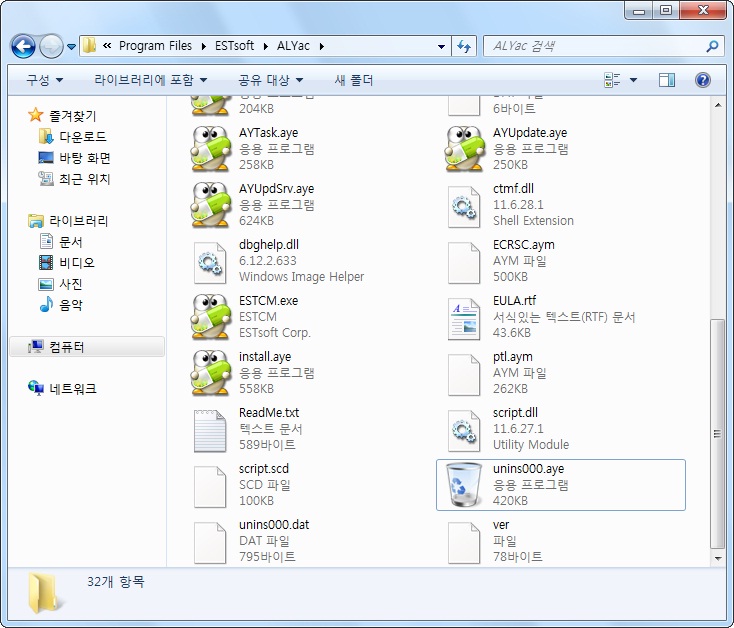Screen dimensions: 734x628
Task: Open the 음악 library
Action: tap(71, 305)
